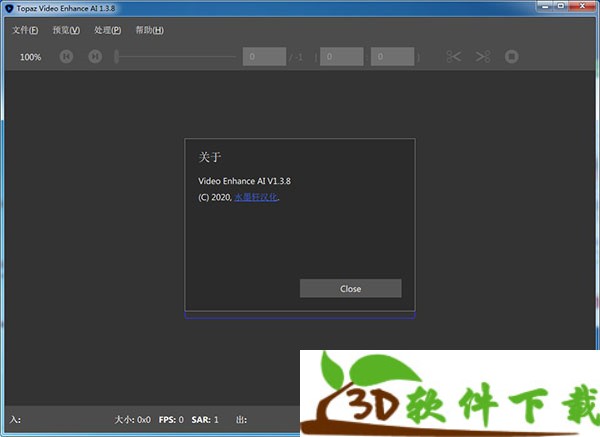Click the previous frame button
Screen dimensions: 600x437
[x=66, y=57]
